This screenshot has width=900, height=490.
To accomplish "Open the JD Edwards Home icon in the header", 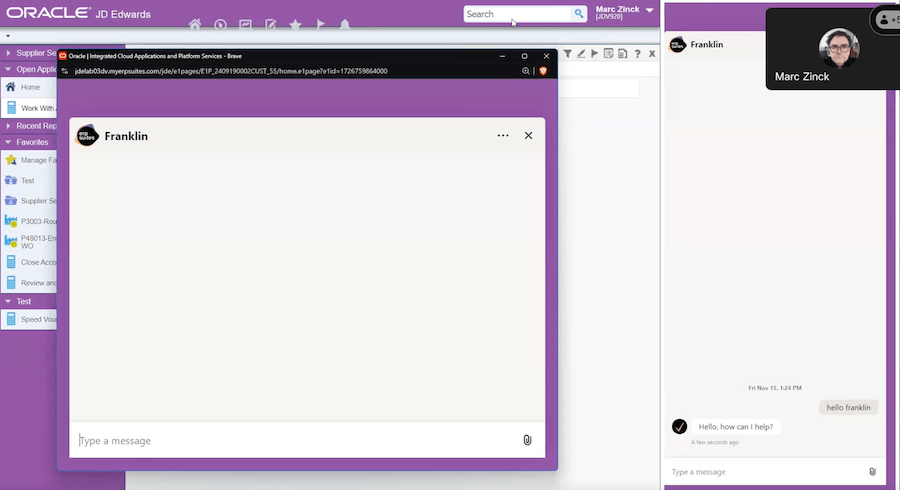I will [x=195, y=24].
